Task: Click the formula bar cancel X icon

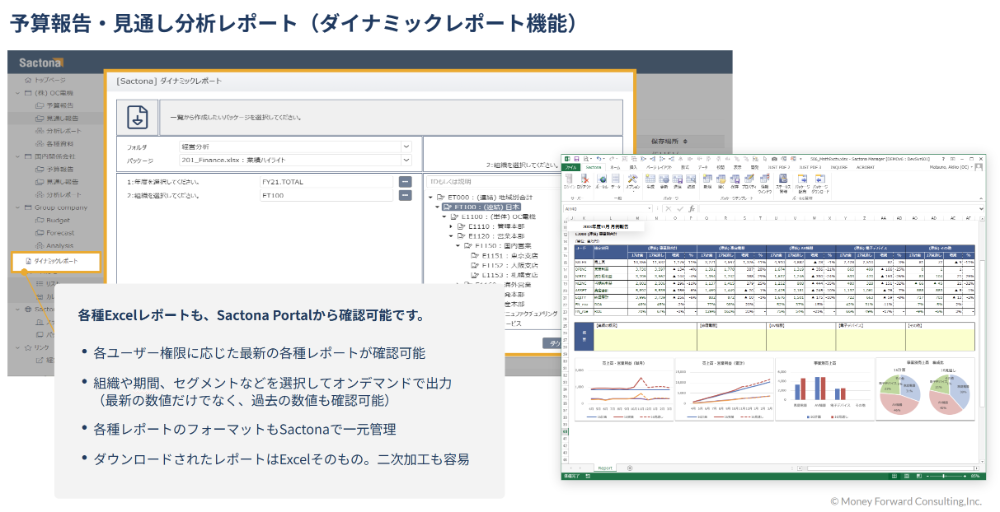Action: [x=668, y=208]
